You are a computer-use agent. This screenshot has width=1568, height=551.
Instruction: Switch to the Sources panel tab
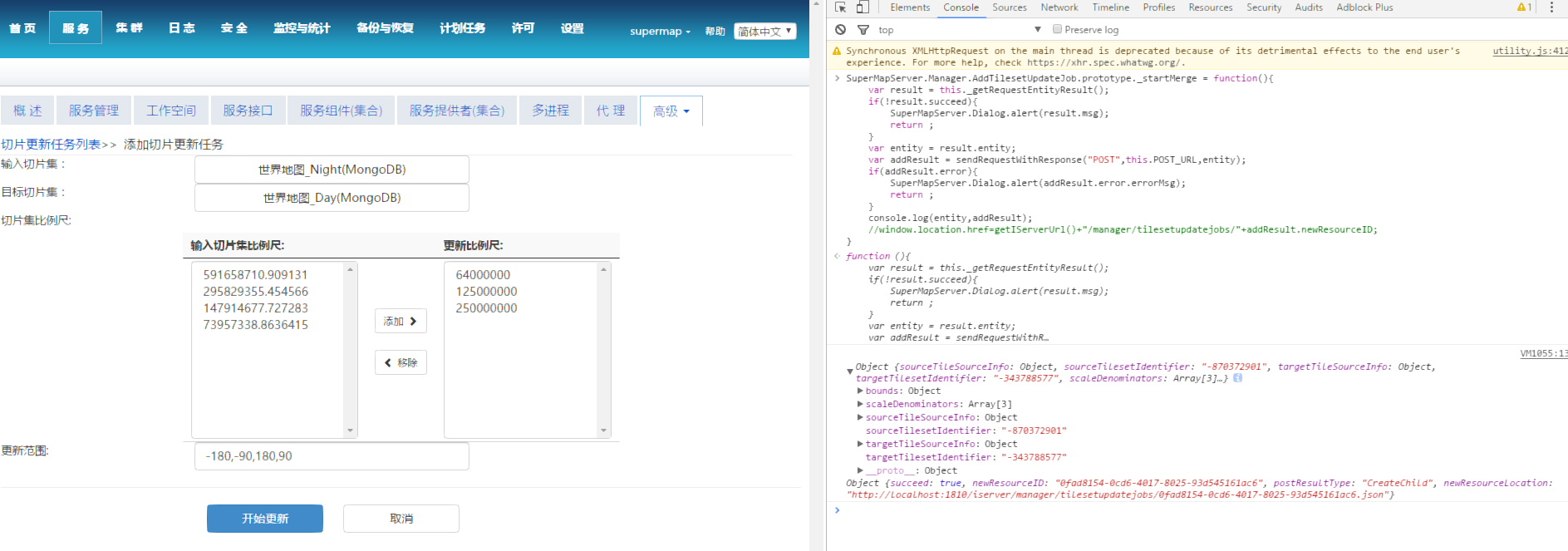coord(1010,7)
